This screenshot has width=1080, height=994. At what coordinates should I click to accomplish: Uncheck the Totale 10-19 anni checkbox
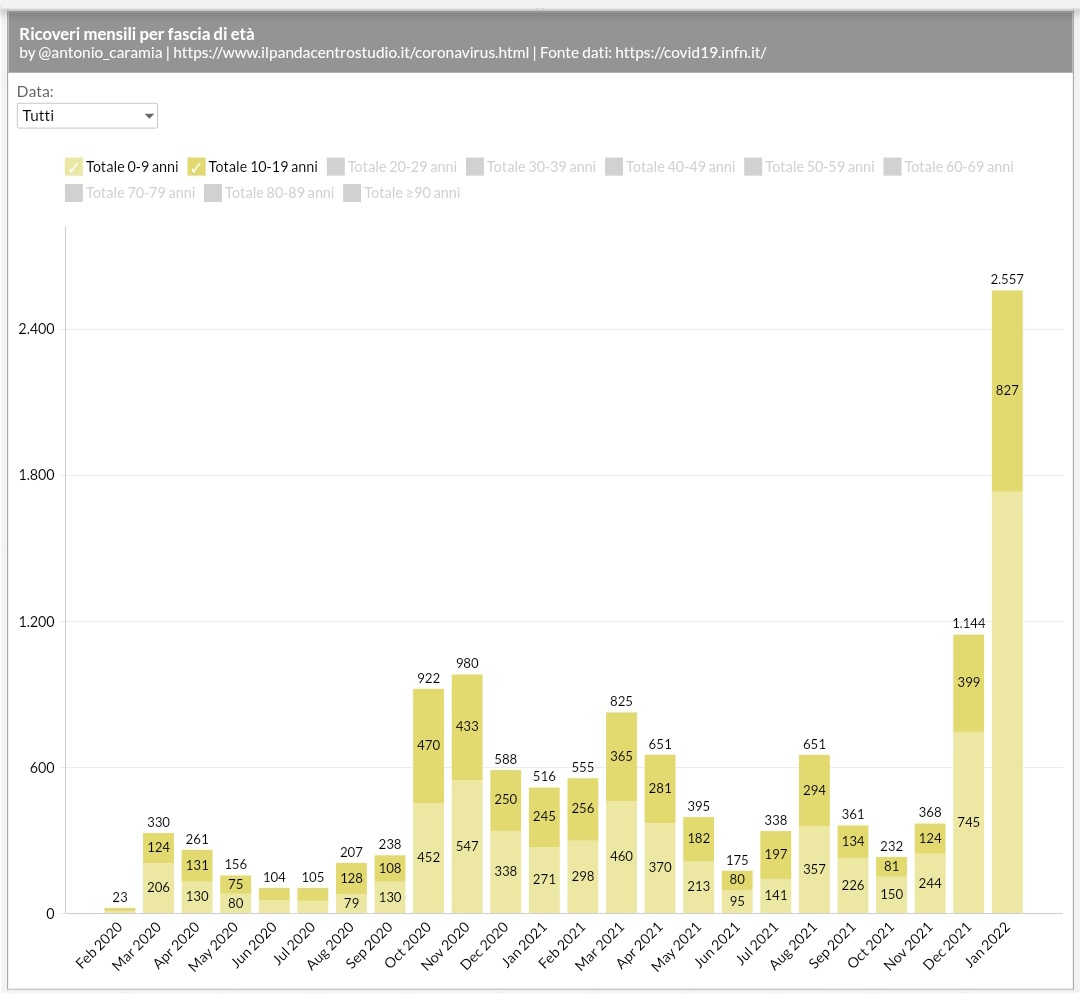pos(197,167)
